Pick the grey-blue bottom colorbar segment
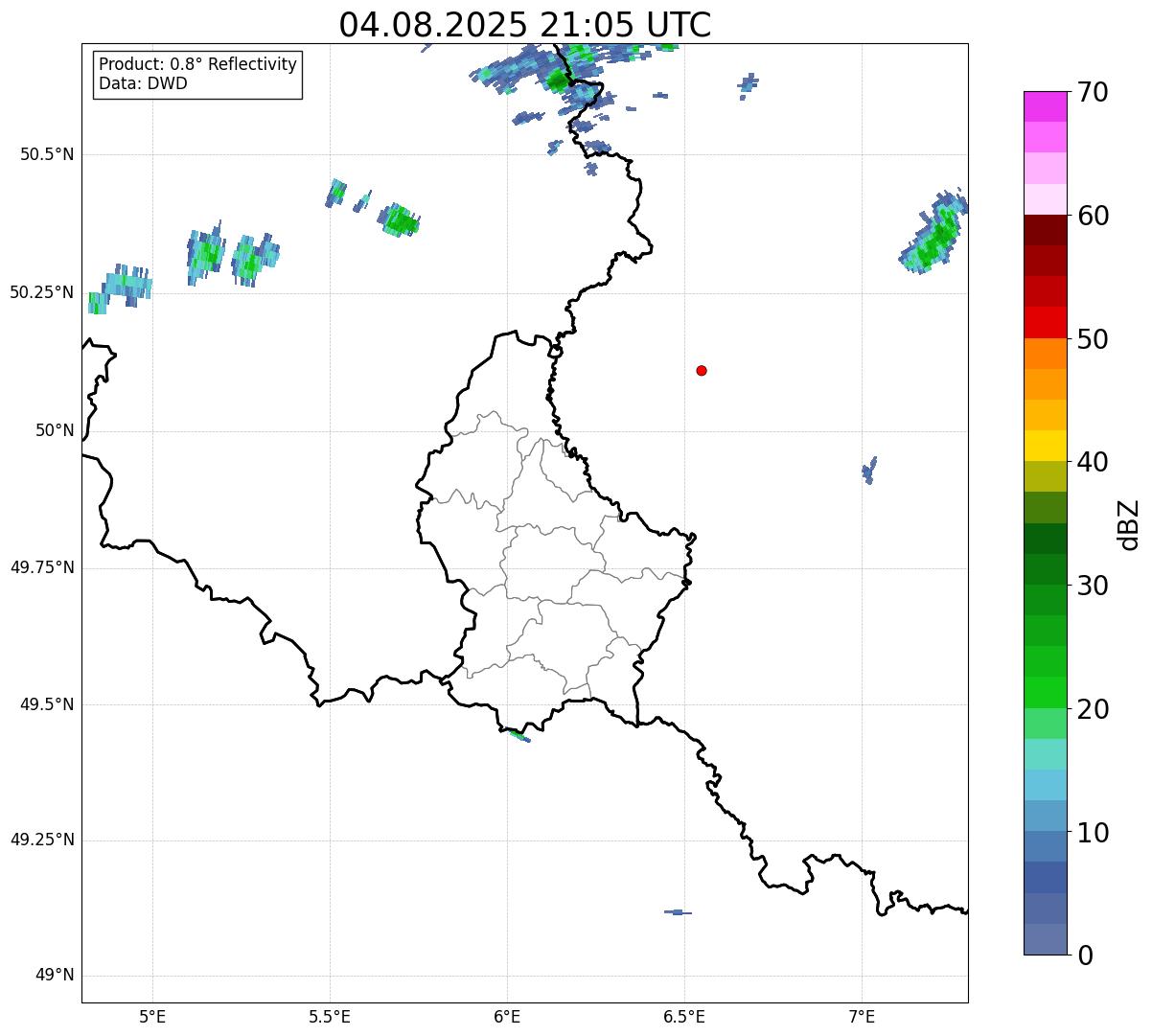This screenshot has height=1036, width=1152. tap(1045, 939)
